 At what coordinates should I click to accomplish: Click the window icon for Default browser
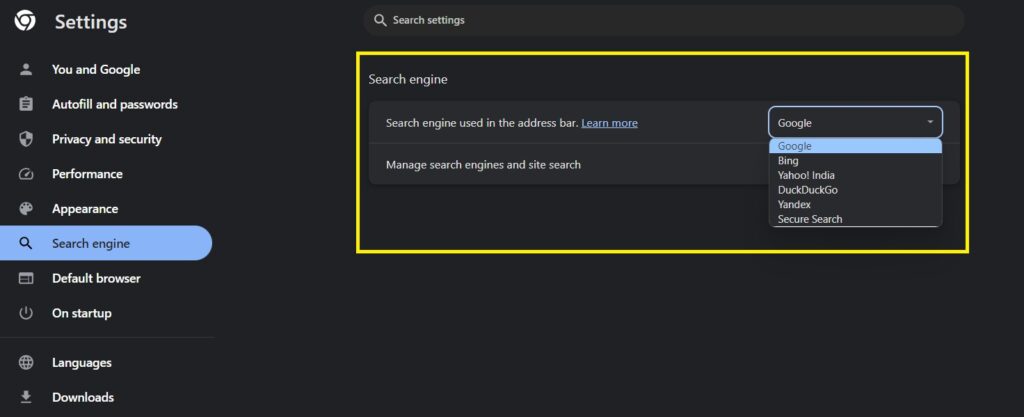[26, 279]
